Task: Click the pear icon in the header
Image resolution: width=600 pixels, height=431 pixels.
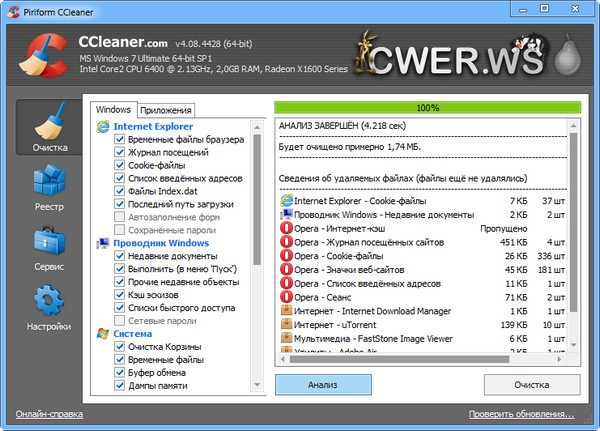Action: point(567,54)
